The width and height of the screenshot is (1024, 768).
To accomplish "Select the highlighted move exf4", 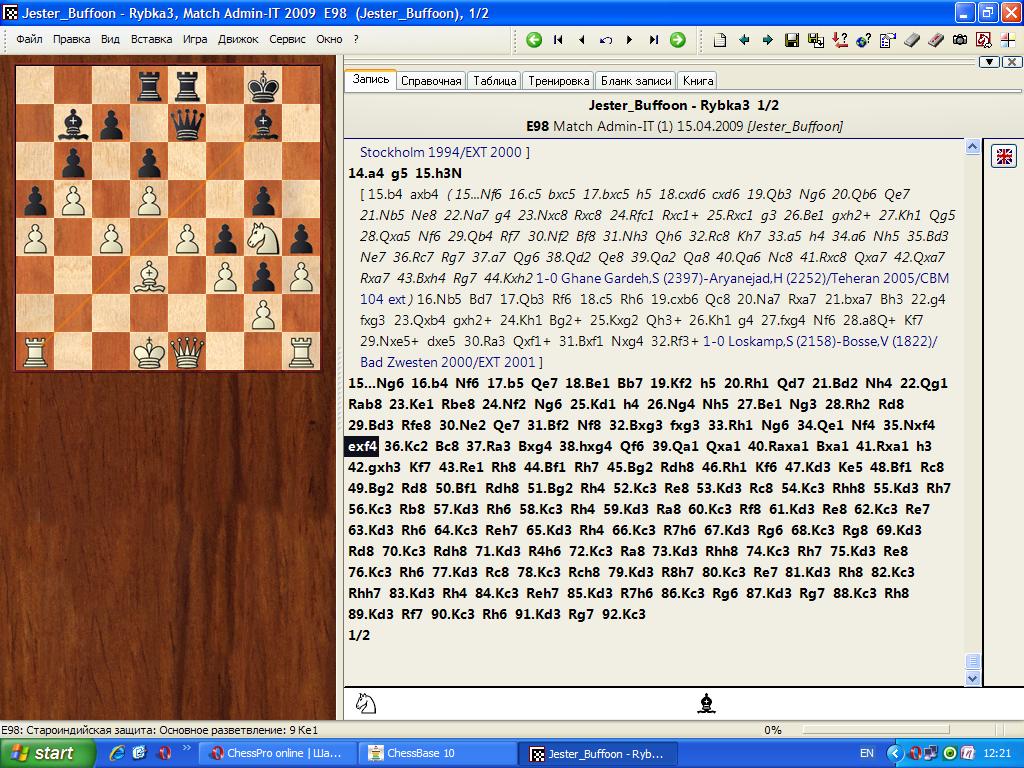I will (362, 446).
